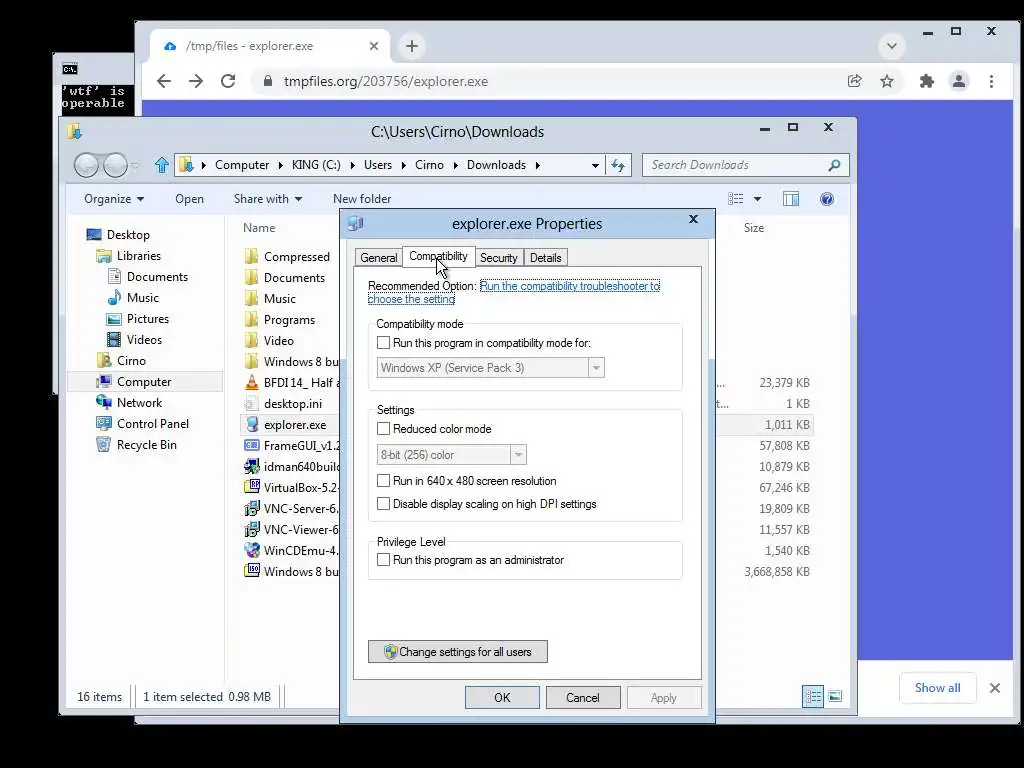Toggle Explorer preview pane icon
The image size is (1024, 768).
(791, 199)
